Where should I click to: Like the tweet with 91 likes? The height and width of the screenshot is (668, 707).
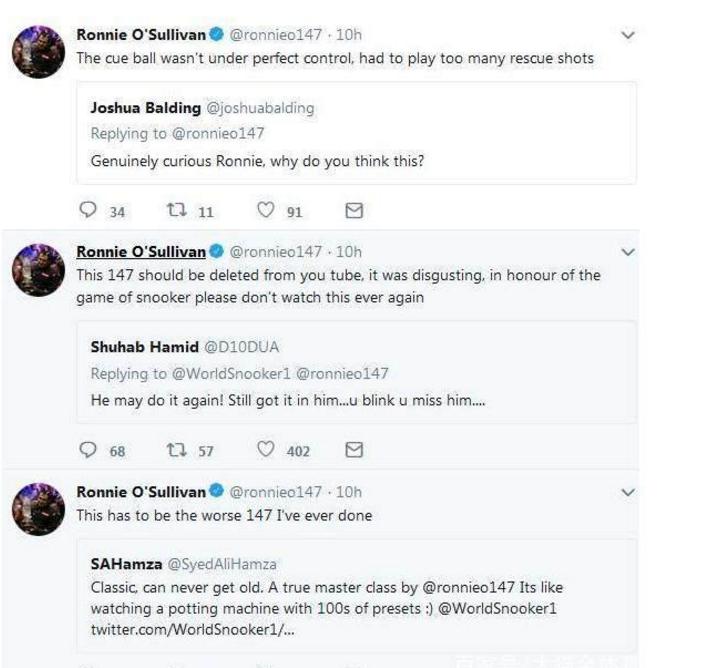tap(265, 211)
